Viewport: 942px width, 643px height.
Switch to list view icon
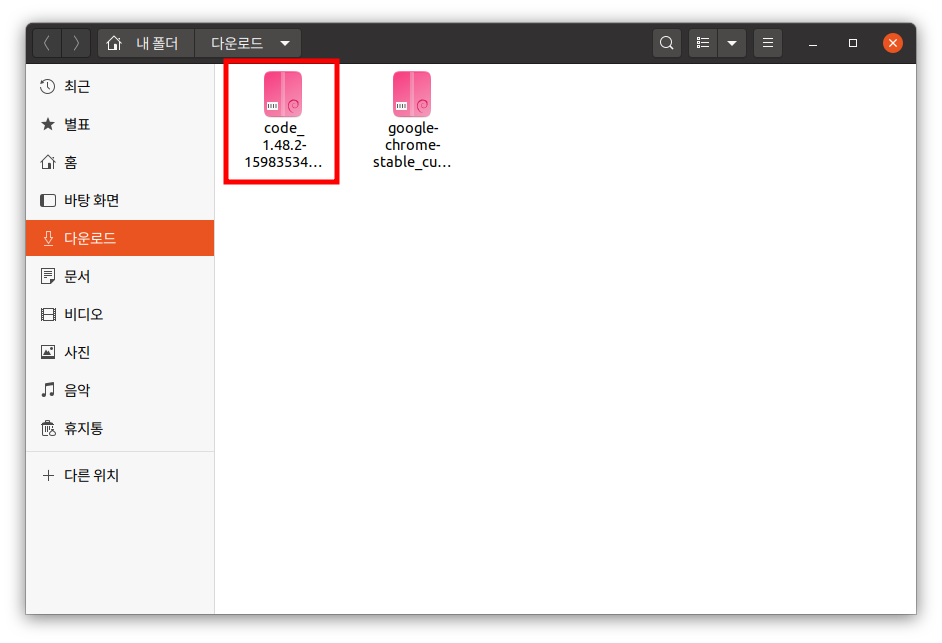(x=703, y=43)
